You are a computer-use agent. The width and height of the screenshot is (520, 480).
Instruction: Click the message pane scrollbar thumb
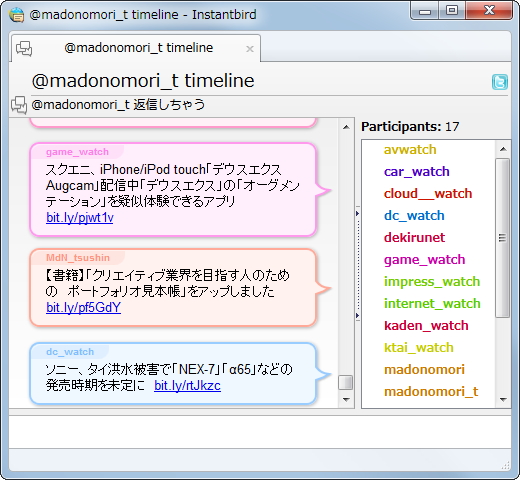[346, 382]
